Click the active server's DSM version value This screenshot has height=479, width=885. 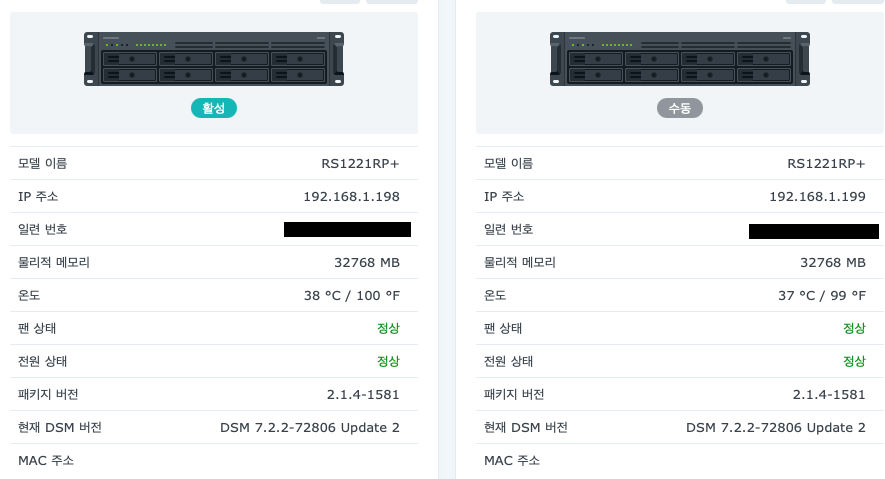pos(310,427)
